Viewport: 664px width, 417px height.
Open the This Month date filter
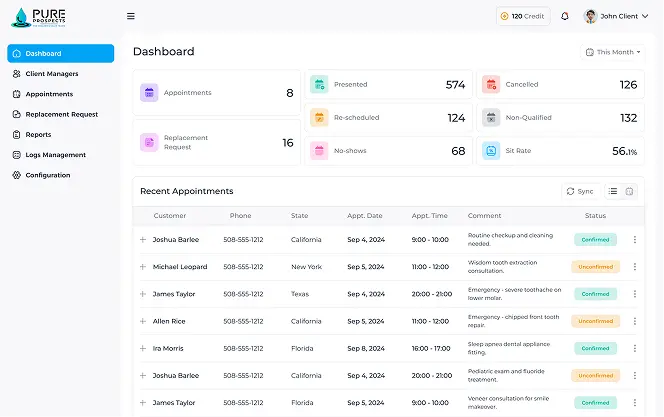[611, 52]
